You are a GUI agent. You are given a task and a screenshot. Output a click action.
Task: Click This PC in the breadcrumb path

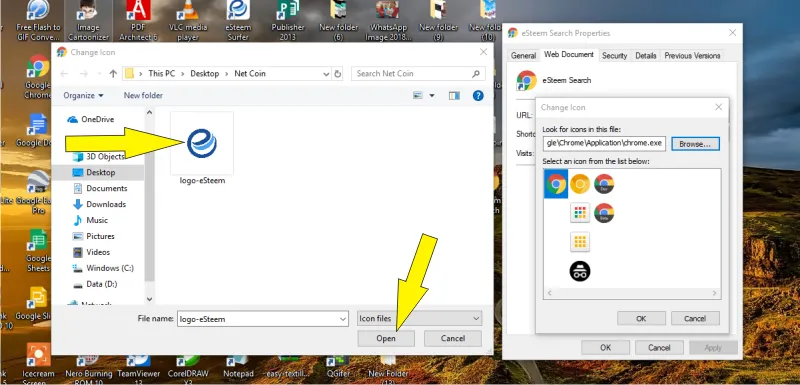point(162,73)
